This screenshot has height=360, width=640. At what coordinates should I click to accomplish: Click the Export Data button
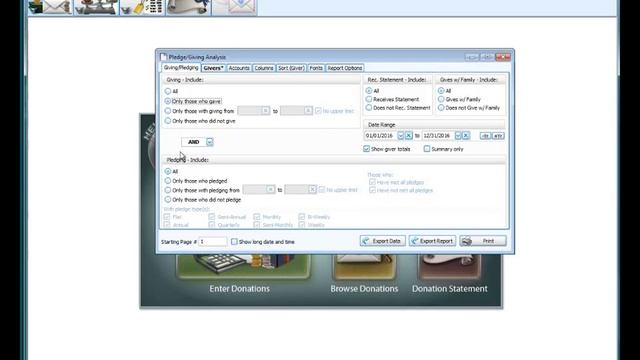point(383,241)
